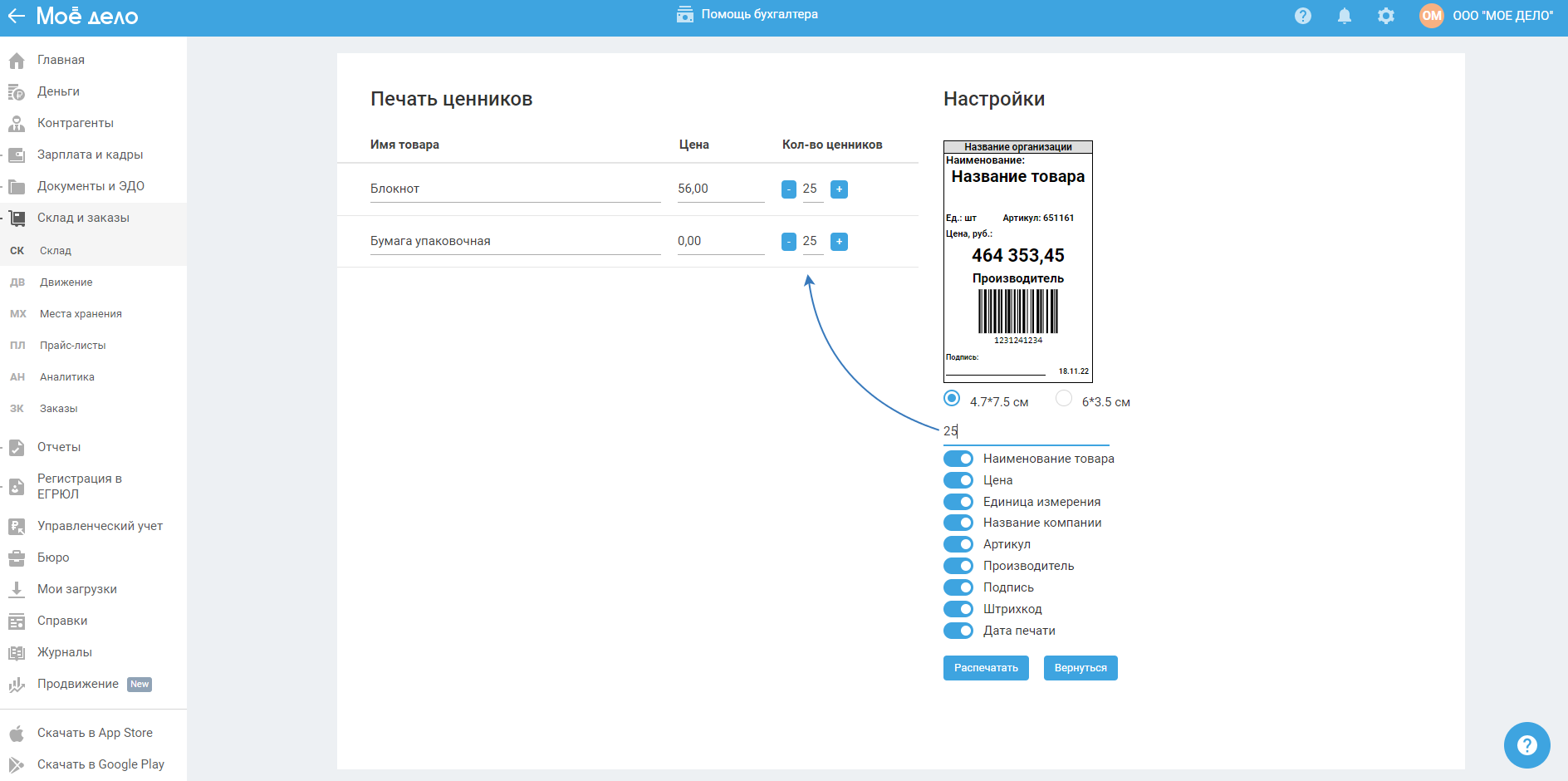Click the help question mark in header
Screen dimensions: 1568x781
1302,16
